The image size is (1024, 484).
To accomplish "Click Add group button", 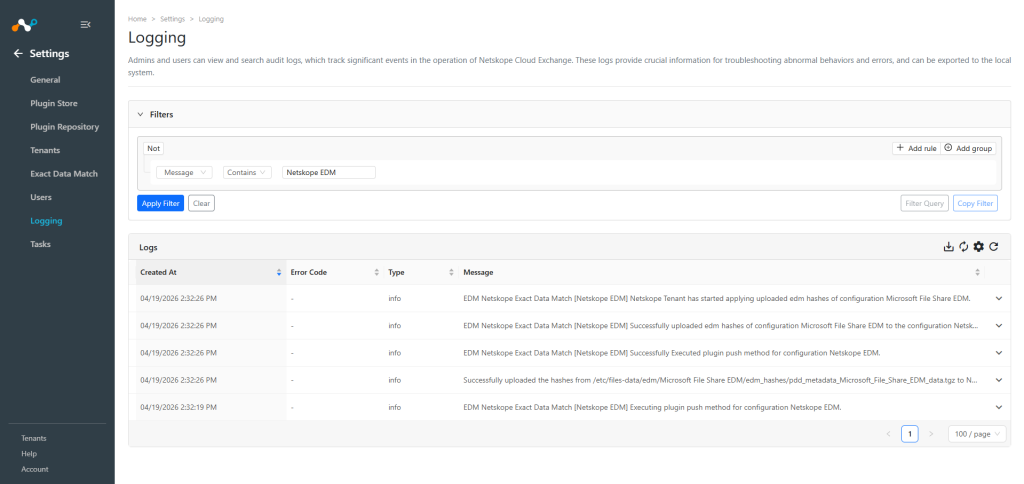I will tap(968, 148).
